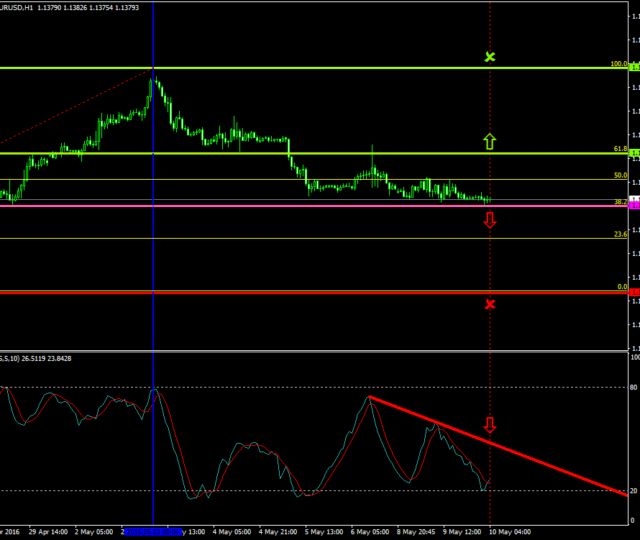Click the Fibonacci 23.6 level label
The height and width of the screenshot is (540, 640).
[620, 234]
